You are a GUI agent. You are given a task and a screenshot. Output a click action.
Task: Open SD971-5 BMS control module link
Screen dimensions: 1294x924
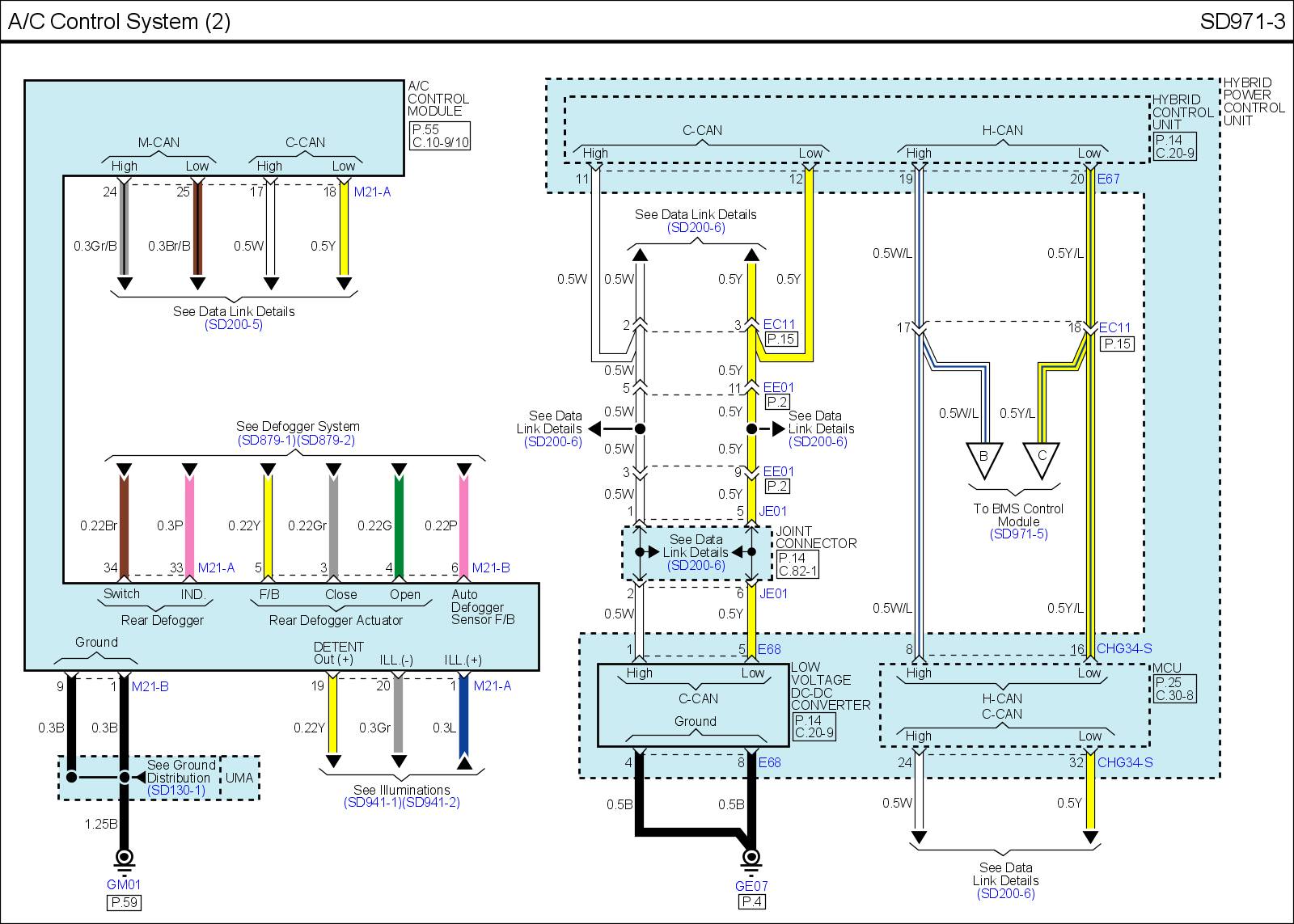(1018, 534)
